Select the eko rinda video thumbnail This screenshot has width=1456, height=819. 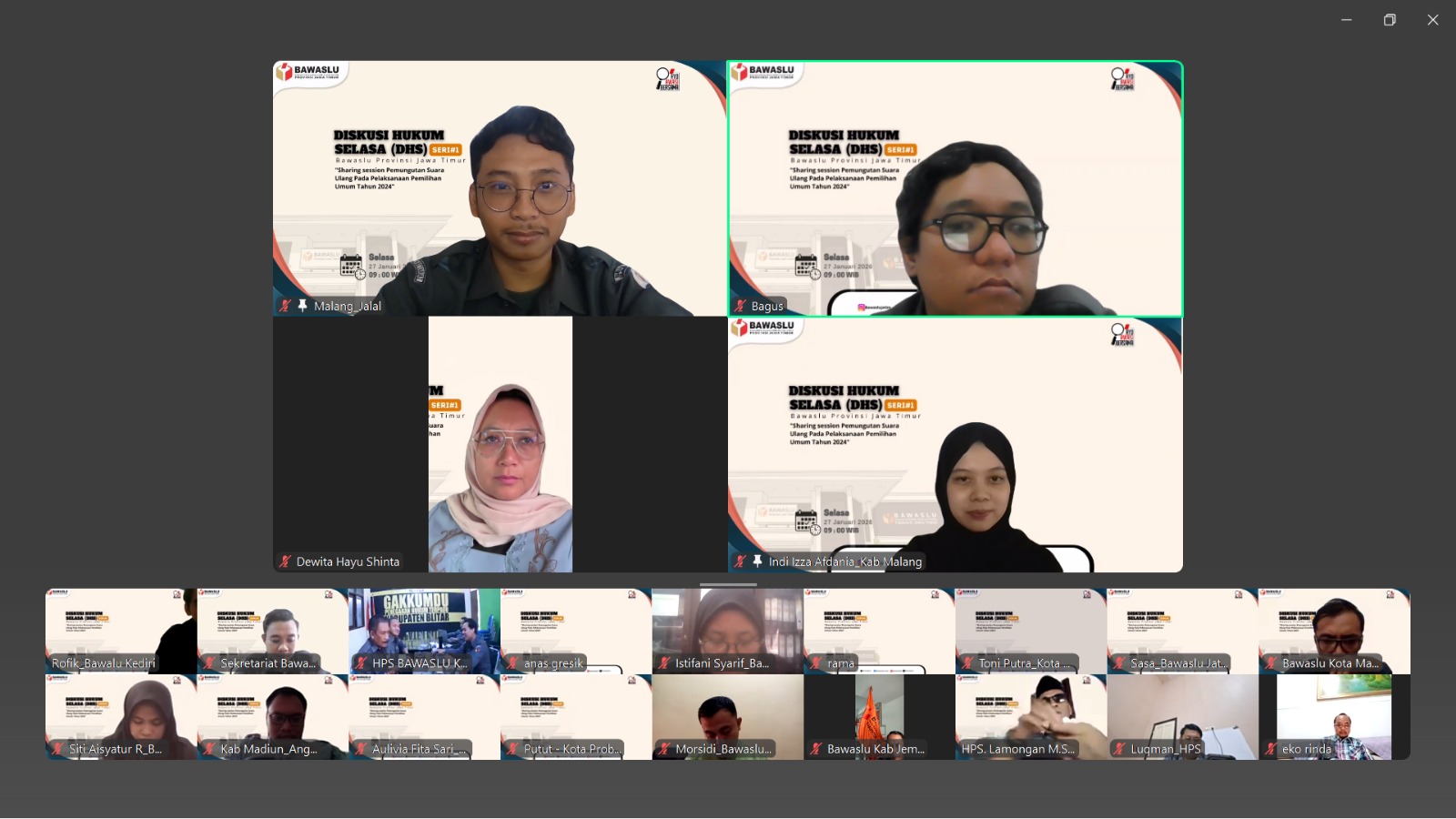(x=1334, y=716)
